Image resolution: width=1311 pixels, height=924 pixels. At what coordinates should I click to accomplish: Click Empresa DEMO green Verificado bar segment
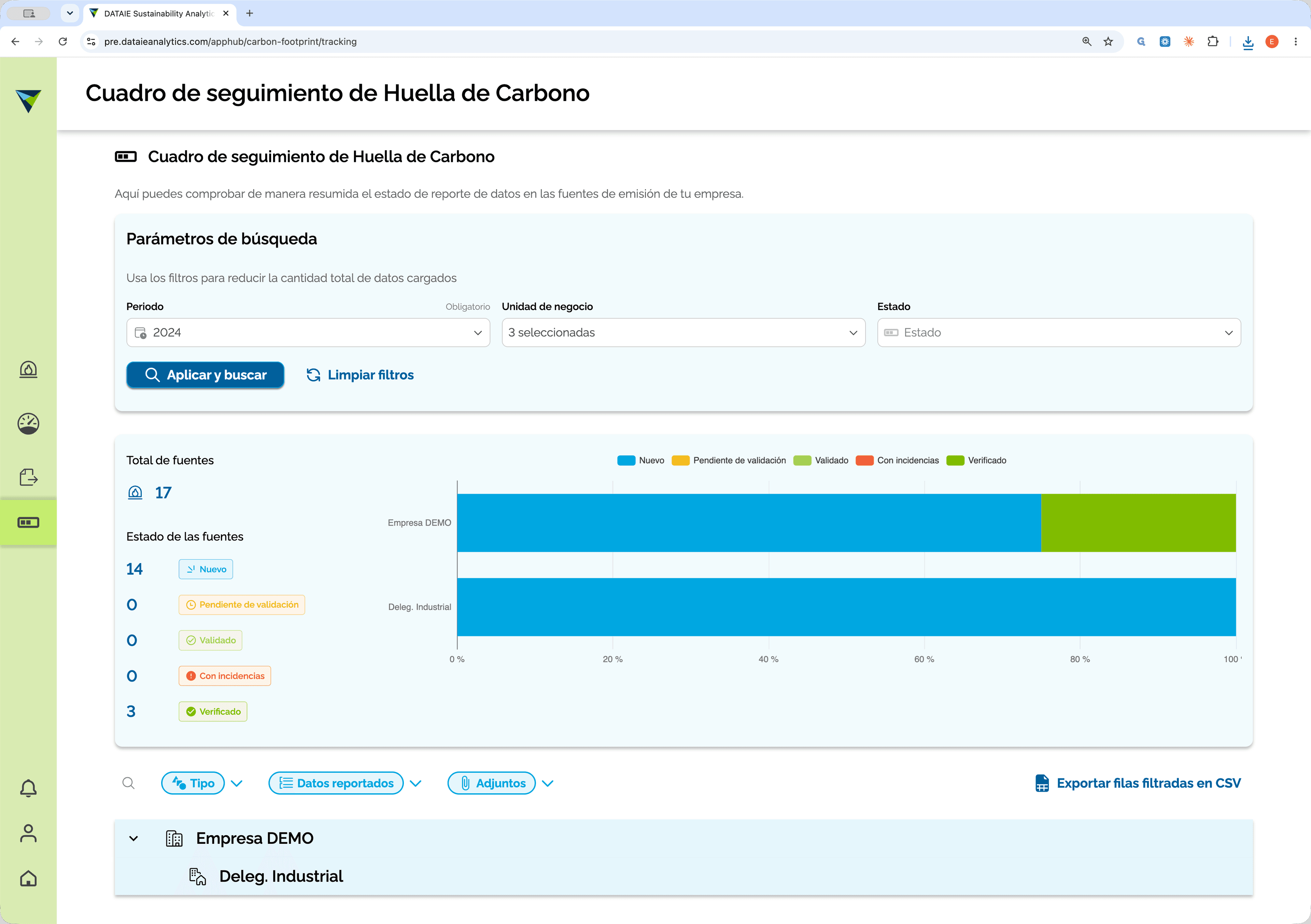point(1139,522)
